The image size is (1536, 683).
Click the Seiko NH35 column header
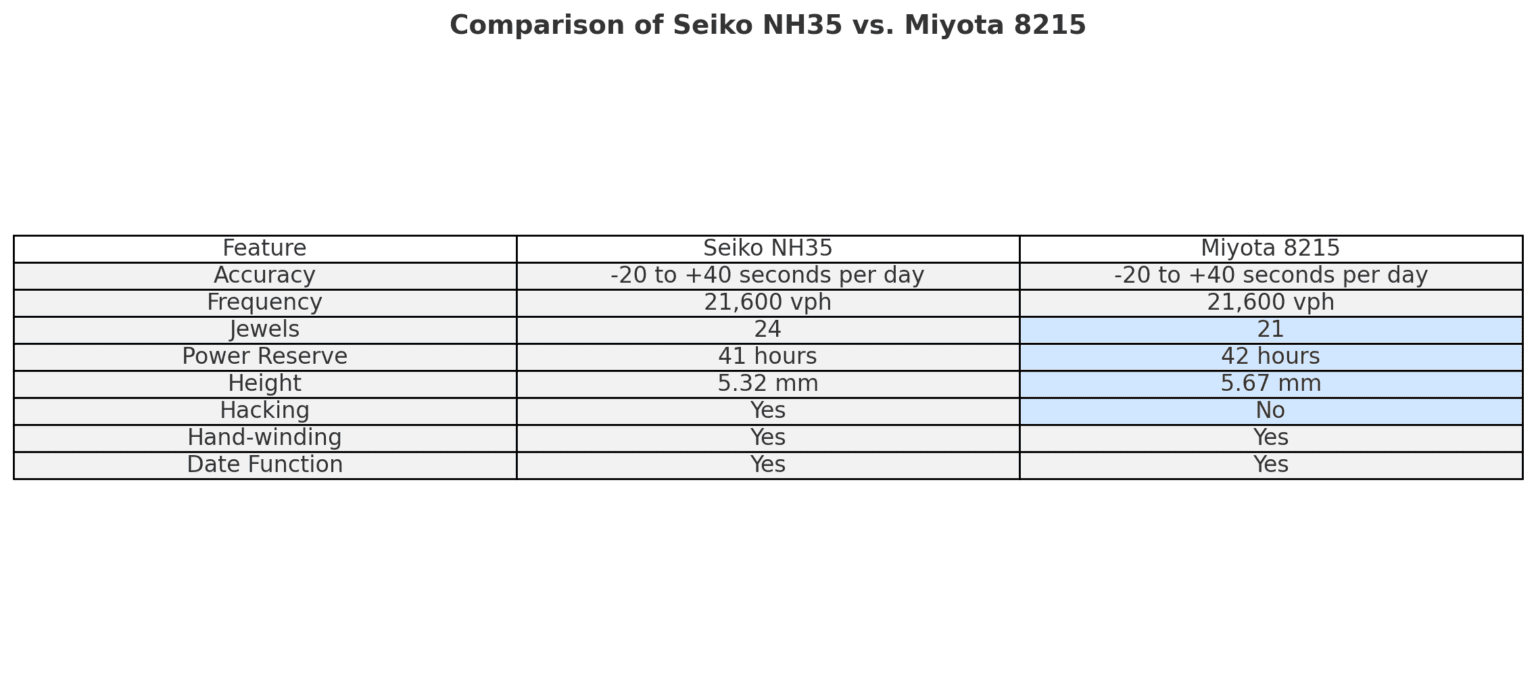[x=767, y=248]
